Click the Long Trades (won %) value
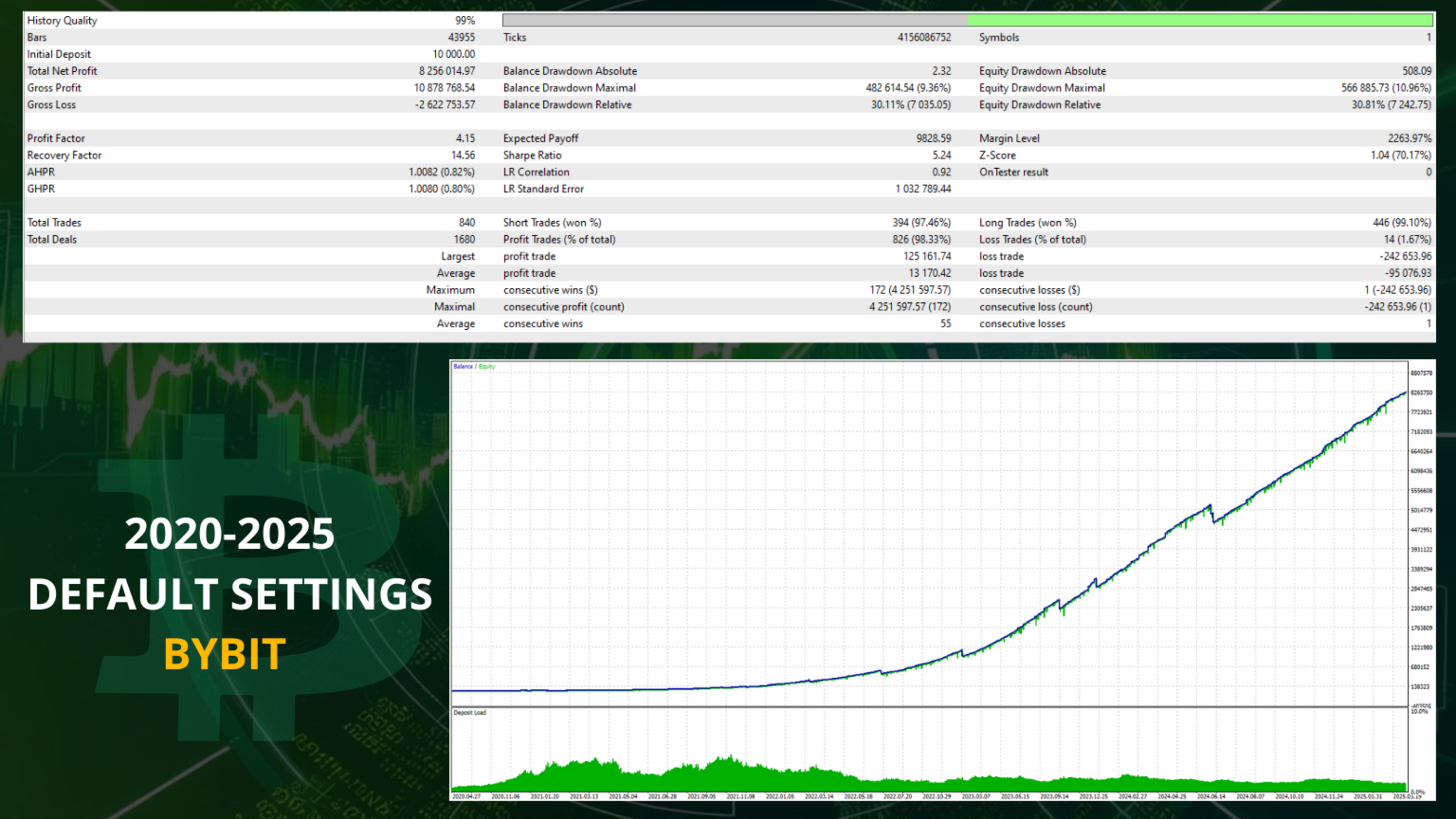The image size is (1456, 819). (1401, 223)
